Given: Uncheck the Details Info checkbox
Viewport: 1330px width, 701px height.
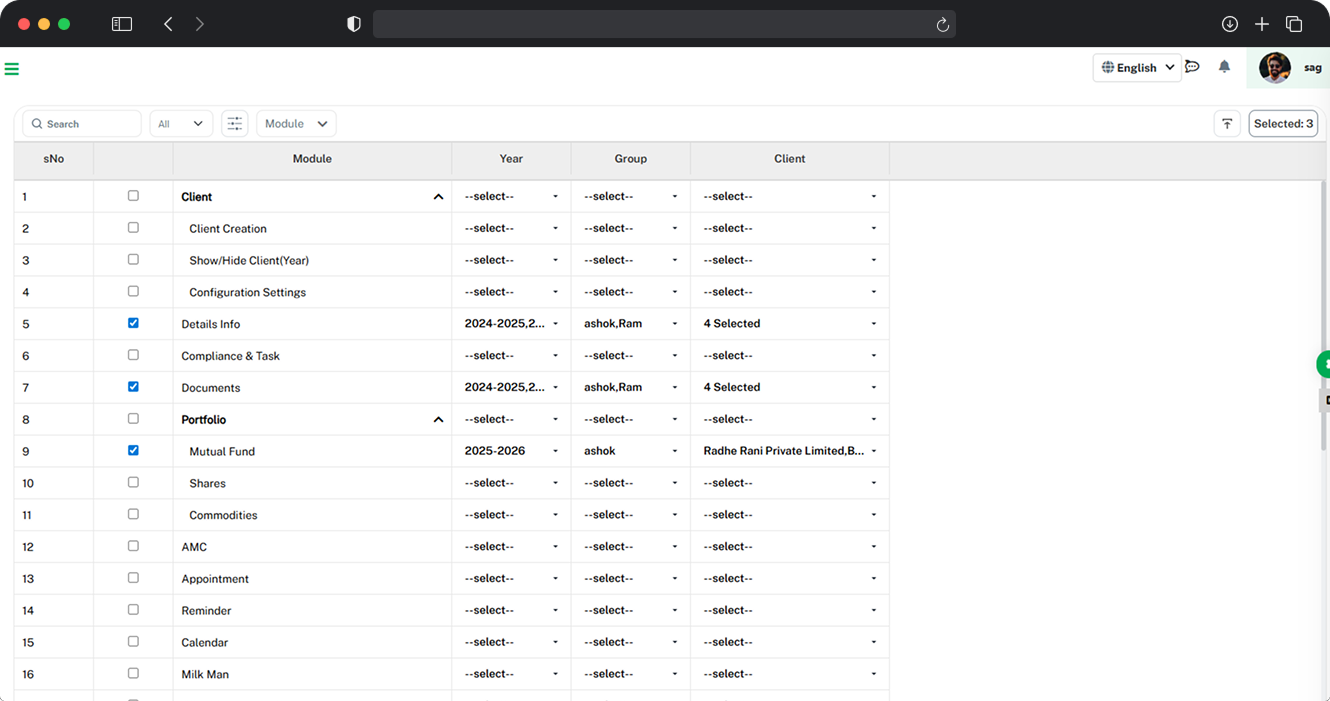Looking at the screenshot, I should (133, 323).
